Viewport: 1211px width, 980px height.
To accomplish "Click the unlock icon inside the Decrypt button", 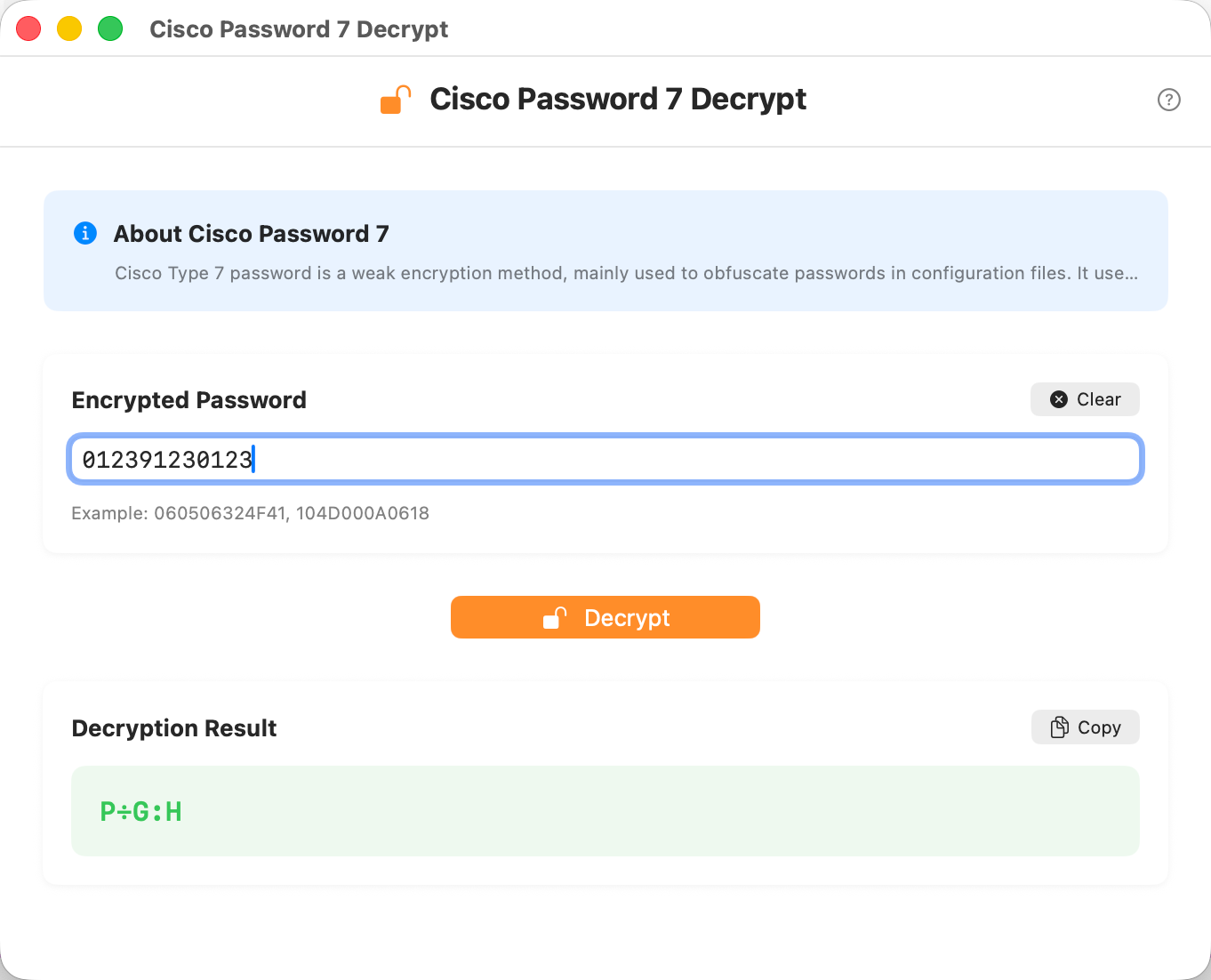I will (x=554, y=617).
